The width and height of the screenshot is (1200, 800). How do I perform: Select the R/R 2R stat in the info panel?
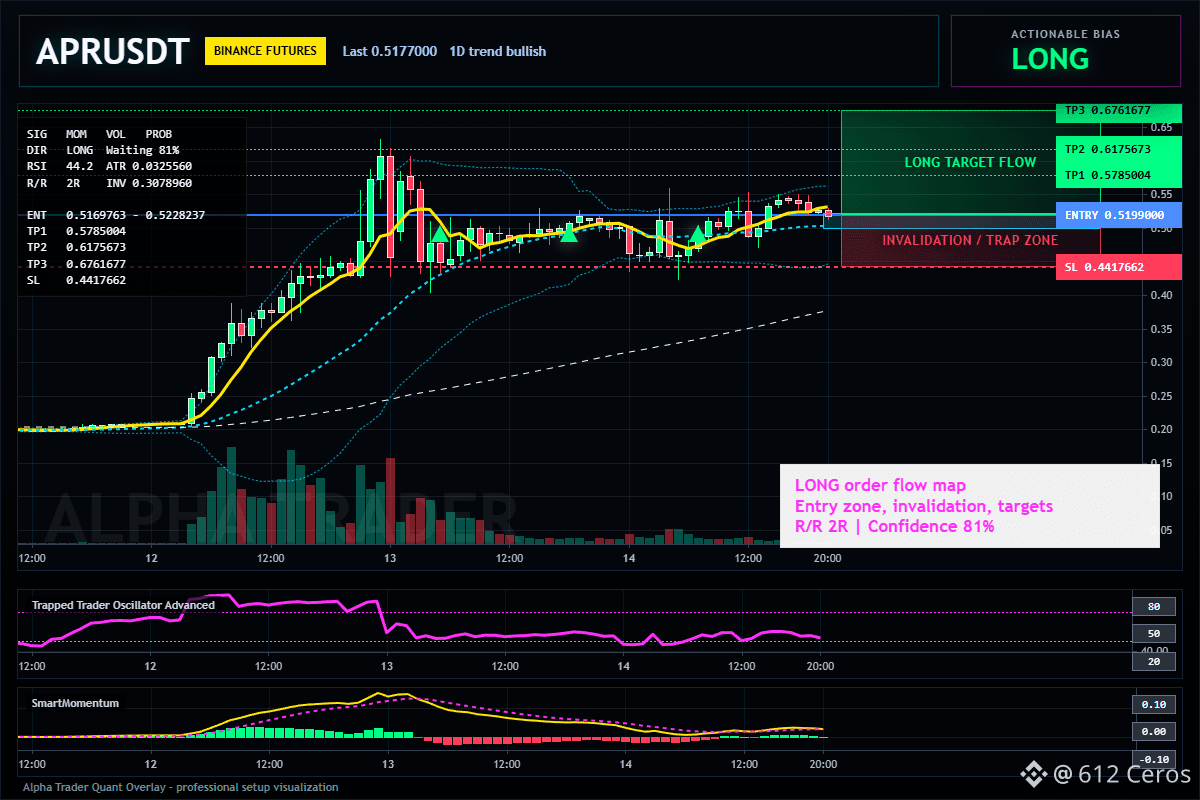click(x=53, y=184)
